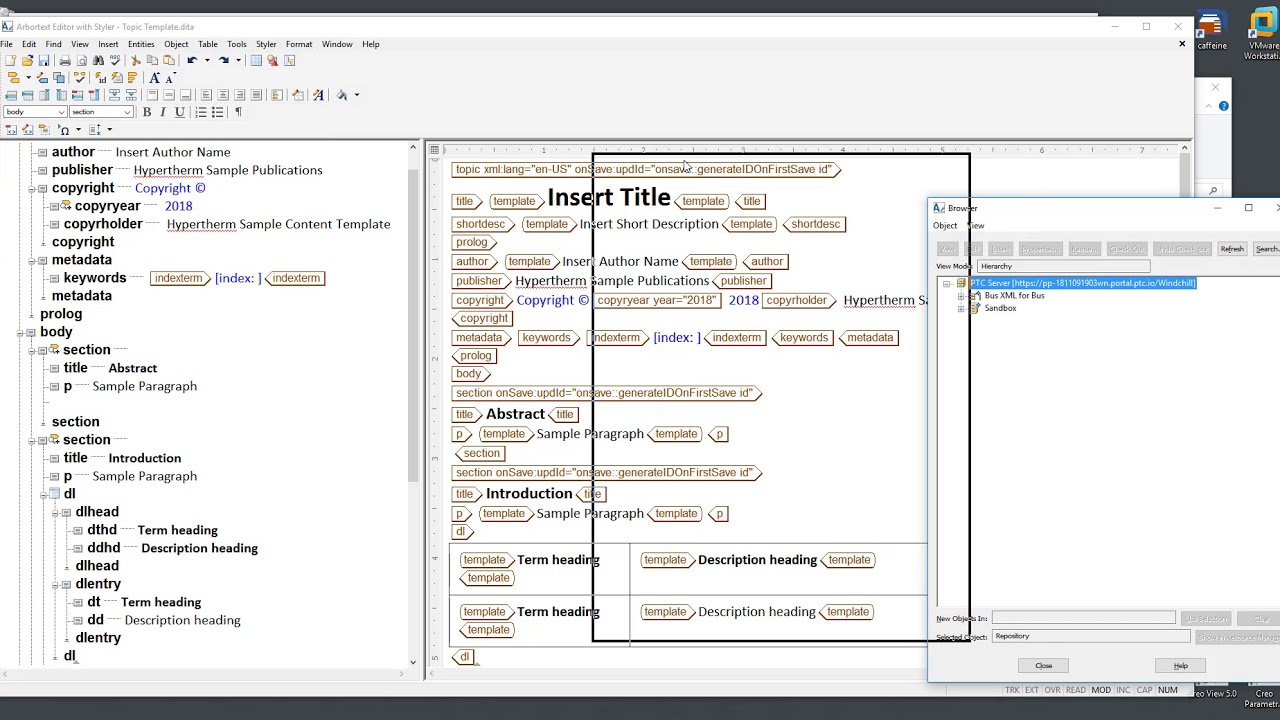Increase font size with large A icon
This screenshot has height=720, width=1280.
154,77
